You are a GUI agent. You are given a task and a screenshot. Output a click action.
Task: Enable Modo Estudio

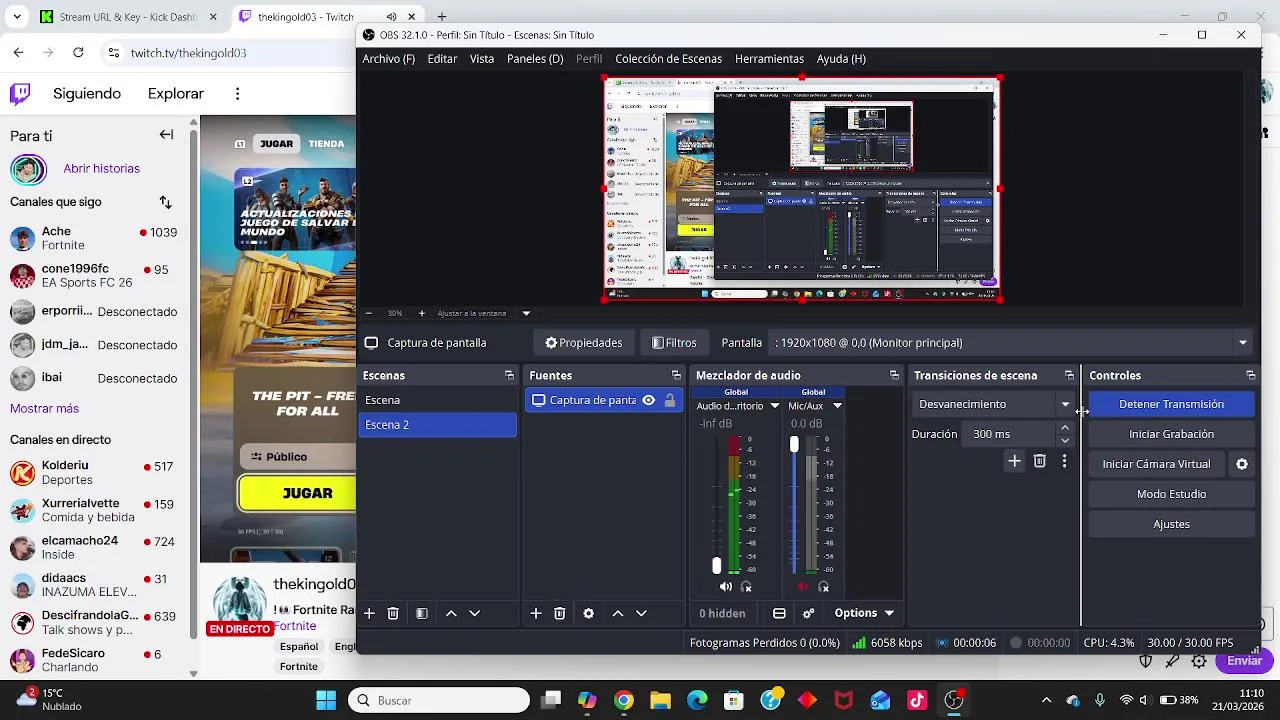click(x=1172, y=494)
